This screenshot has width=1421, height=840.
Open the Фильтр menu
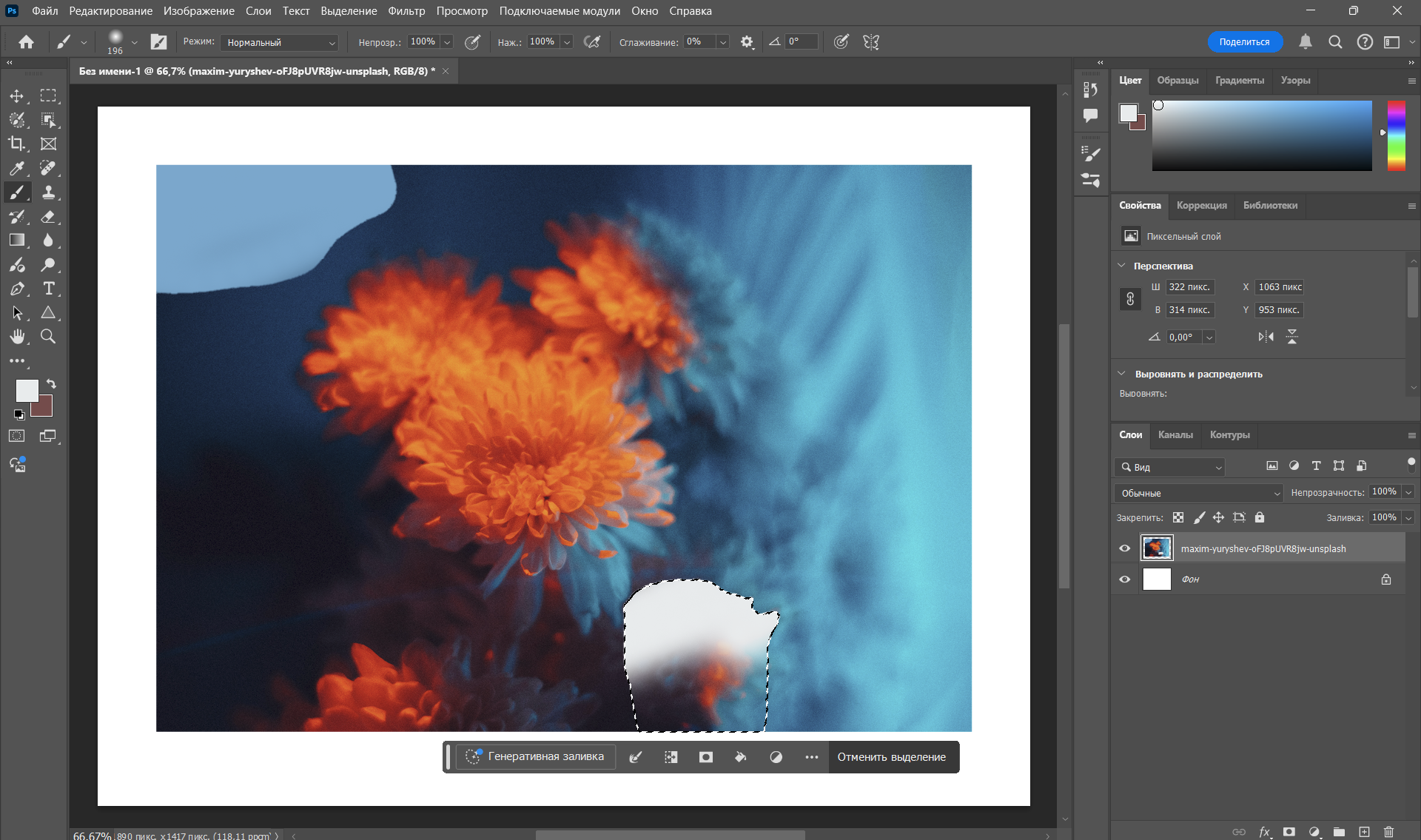(406, 11)
